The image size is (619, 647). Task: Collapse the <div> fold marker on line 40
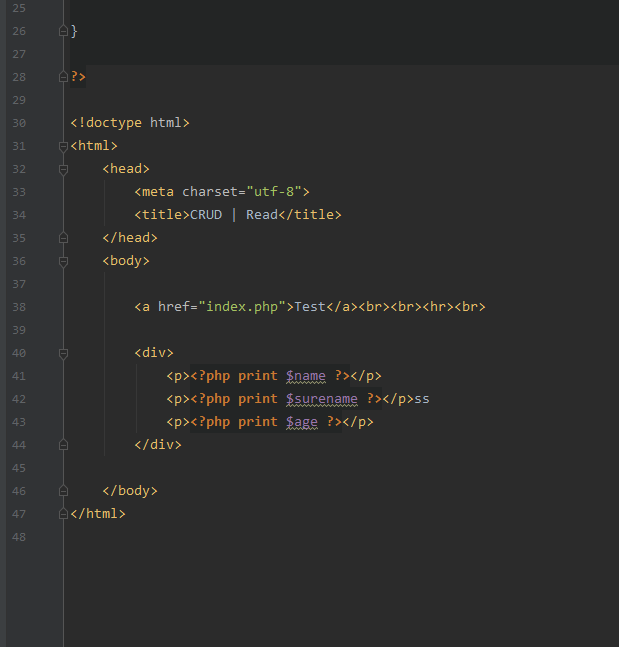coord(63,353)
